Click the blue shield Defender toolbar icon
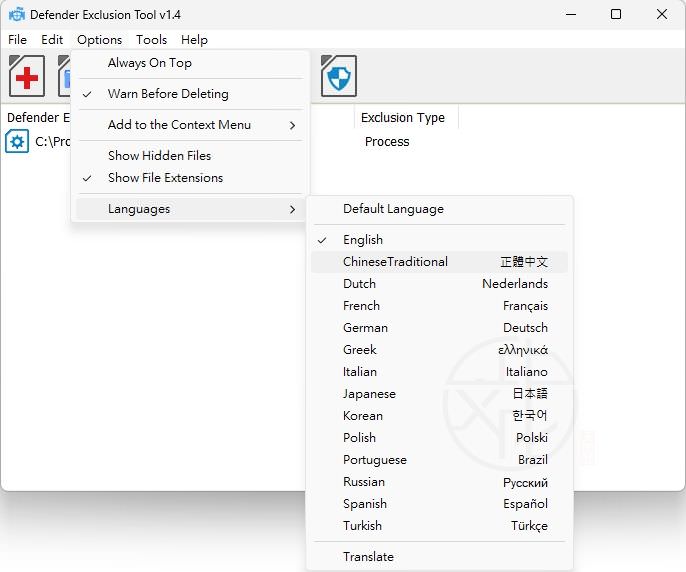686x572 pixels. coord(339,76)
